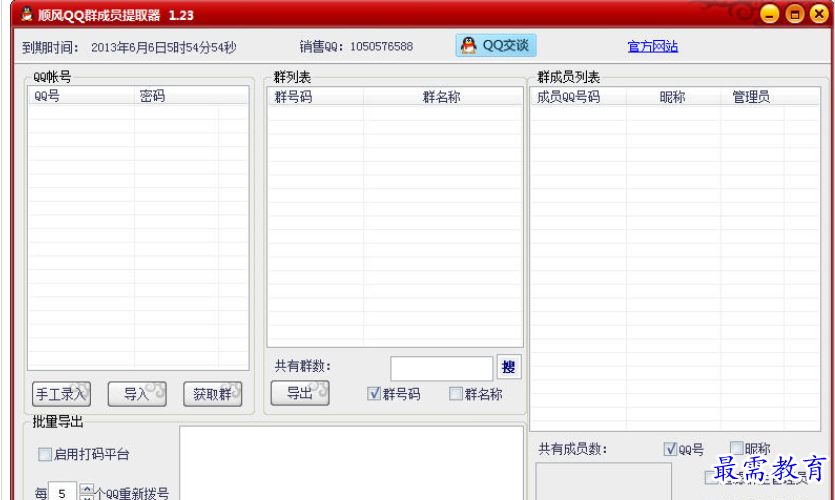Click the large batch export text area

pos(351,463)
